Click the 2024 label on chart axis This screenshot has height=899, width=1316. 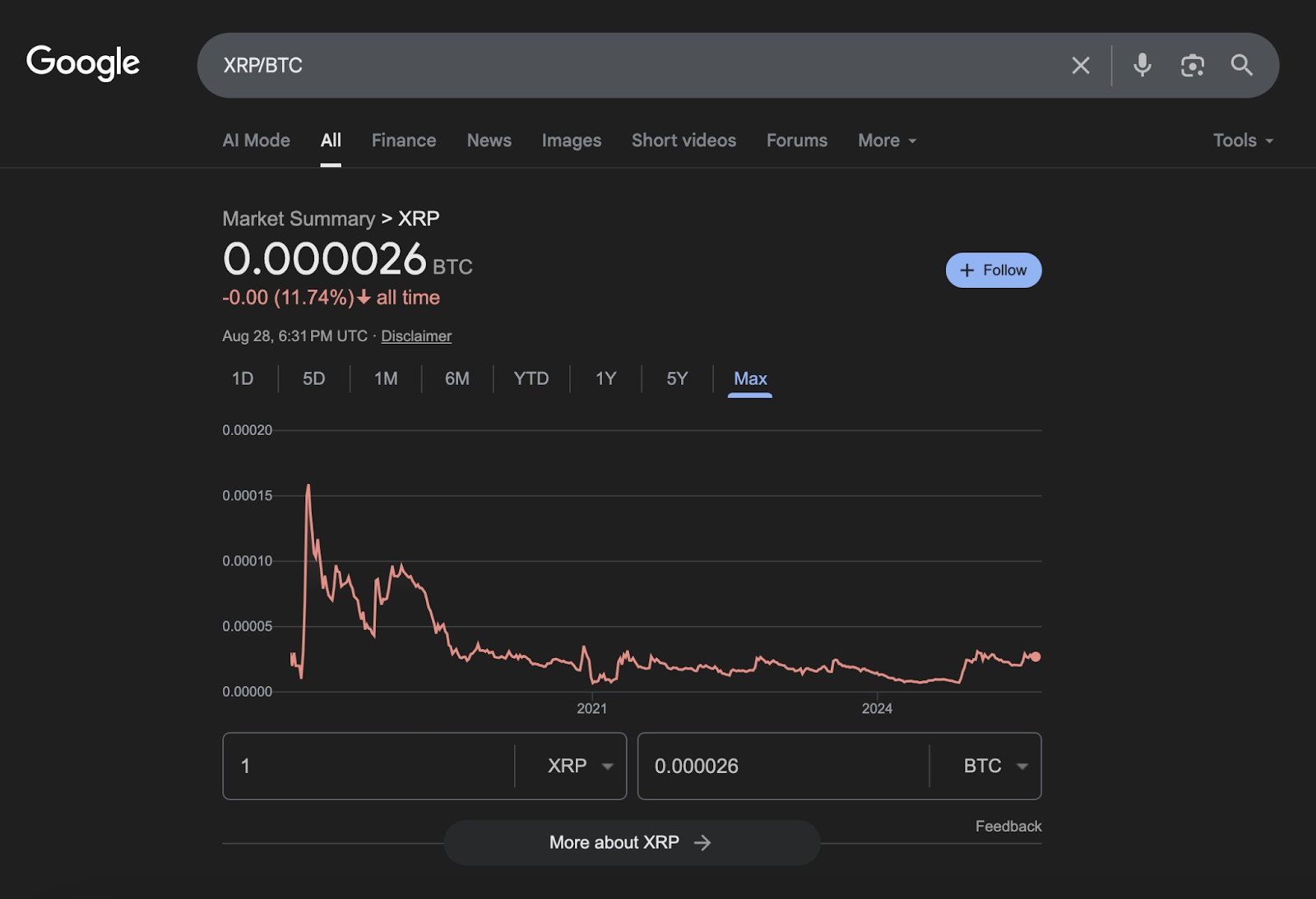click(877, 709)
